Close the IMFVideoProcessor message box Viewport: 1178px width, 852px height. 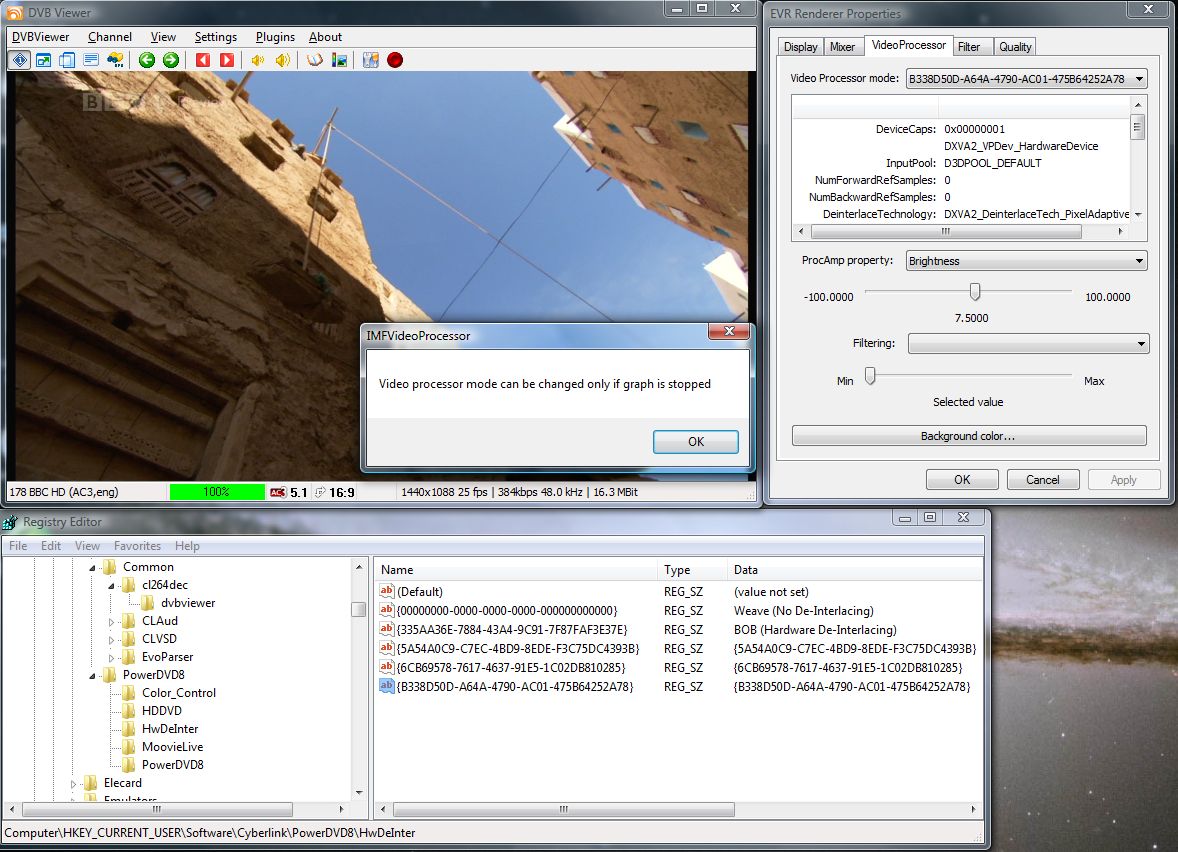pyautogui.click(x=729, y=331)
